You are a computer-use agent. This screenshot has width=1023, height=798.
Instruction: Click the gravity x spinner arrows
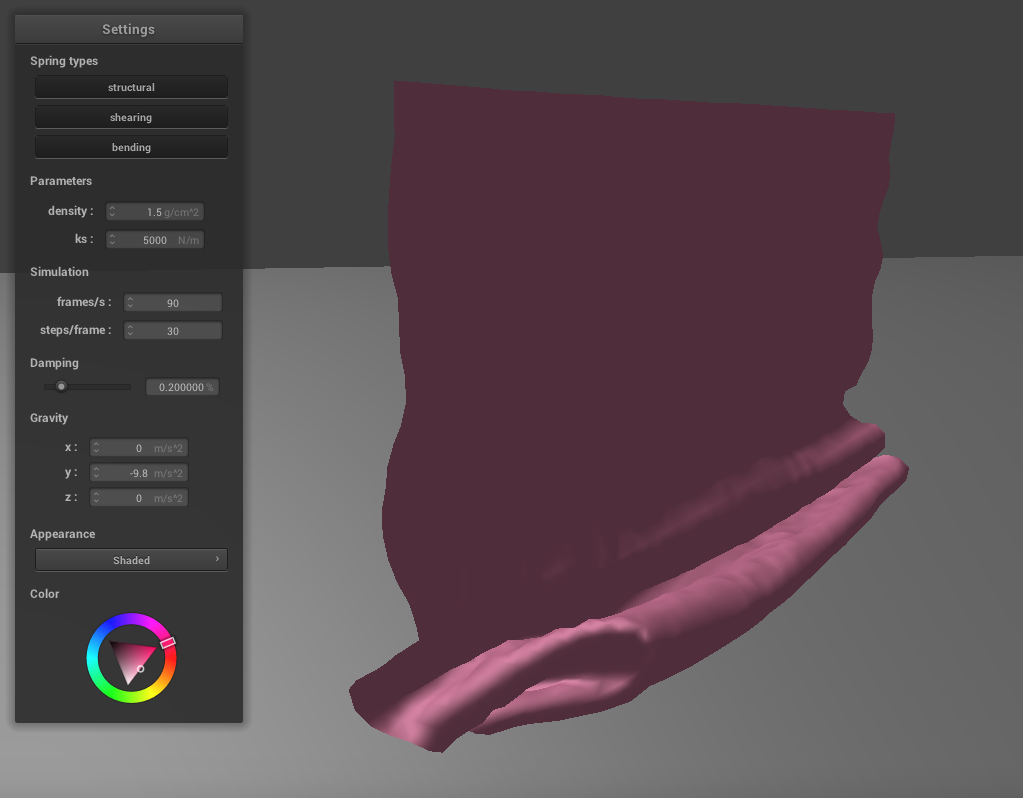click(96, 448)
